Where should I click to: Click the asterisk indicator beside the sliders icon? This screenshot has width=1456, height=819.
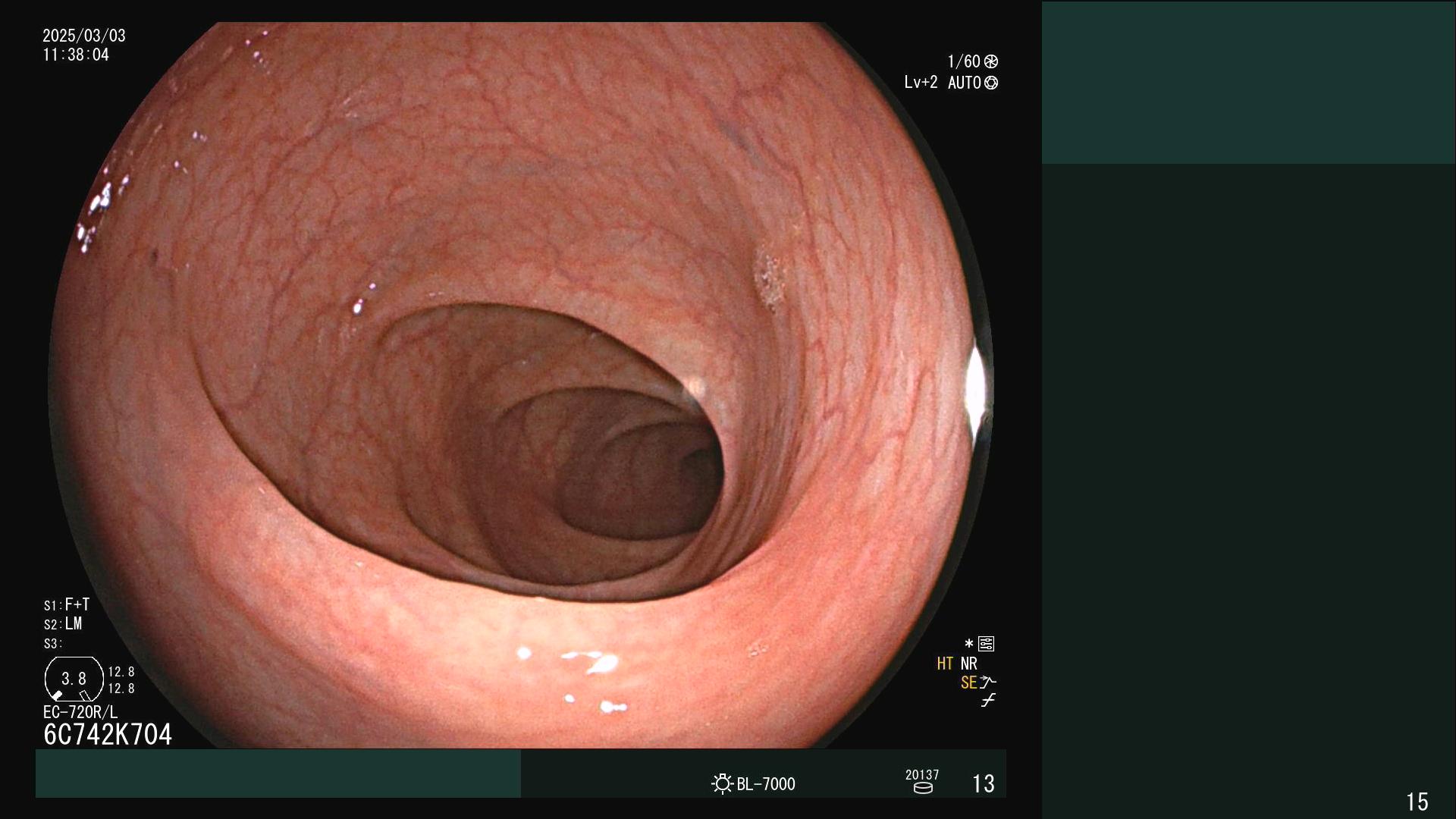click(x=968, y=644)
